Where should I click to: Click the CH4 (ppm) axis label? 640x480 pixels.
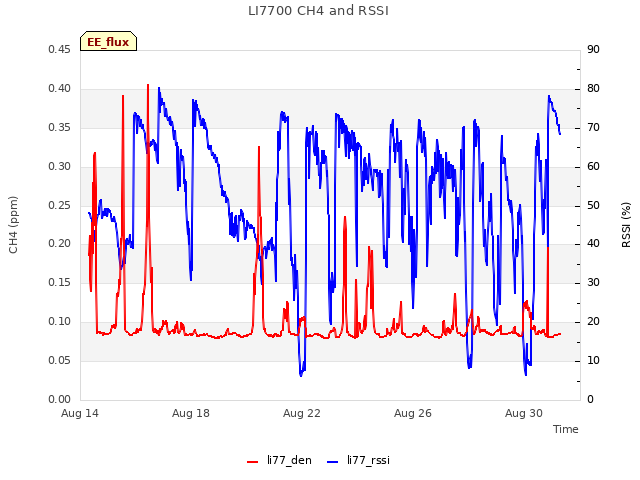[13, 225]
